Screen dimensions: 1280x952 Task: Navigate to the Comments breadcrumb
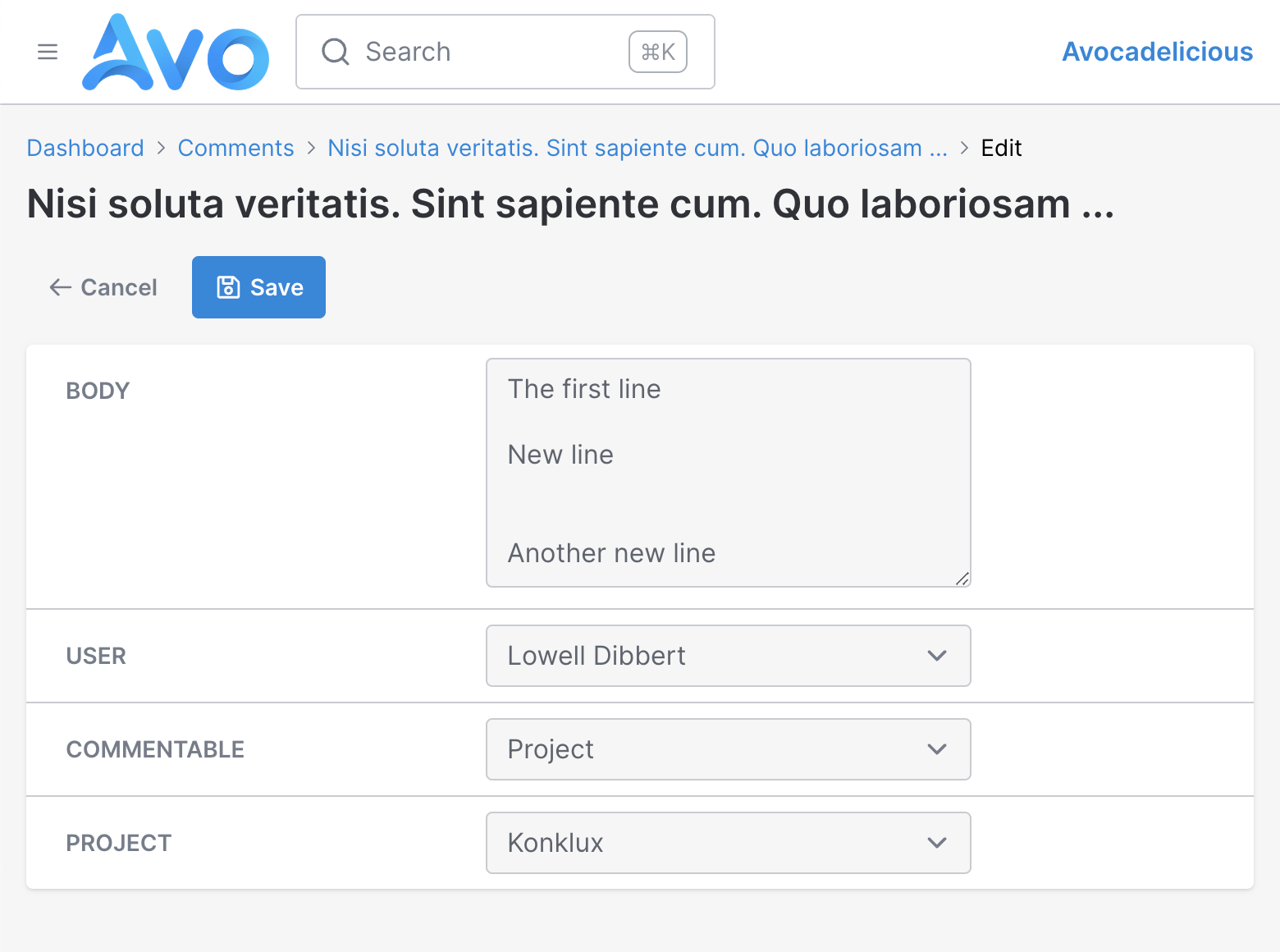236,148
